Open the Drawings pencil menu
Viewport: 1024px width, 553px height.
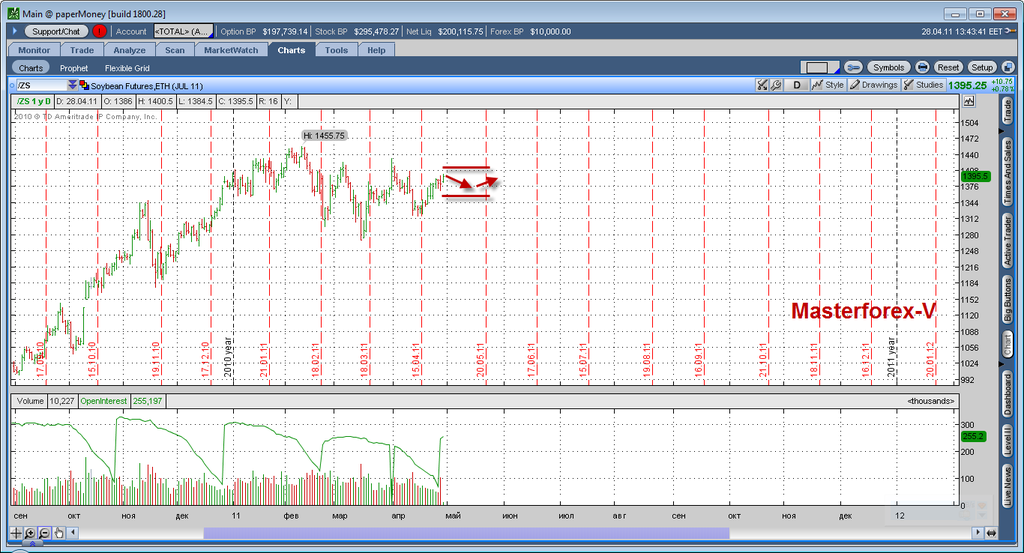874,85
